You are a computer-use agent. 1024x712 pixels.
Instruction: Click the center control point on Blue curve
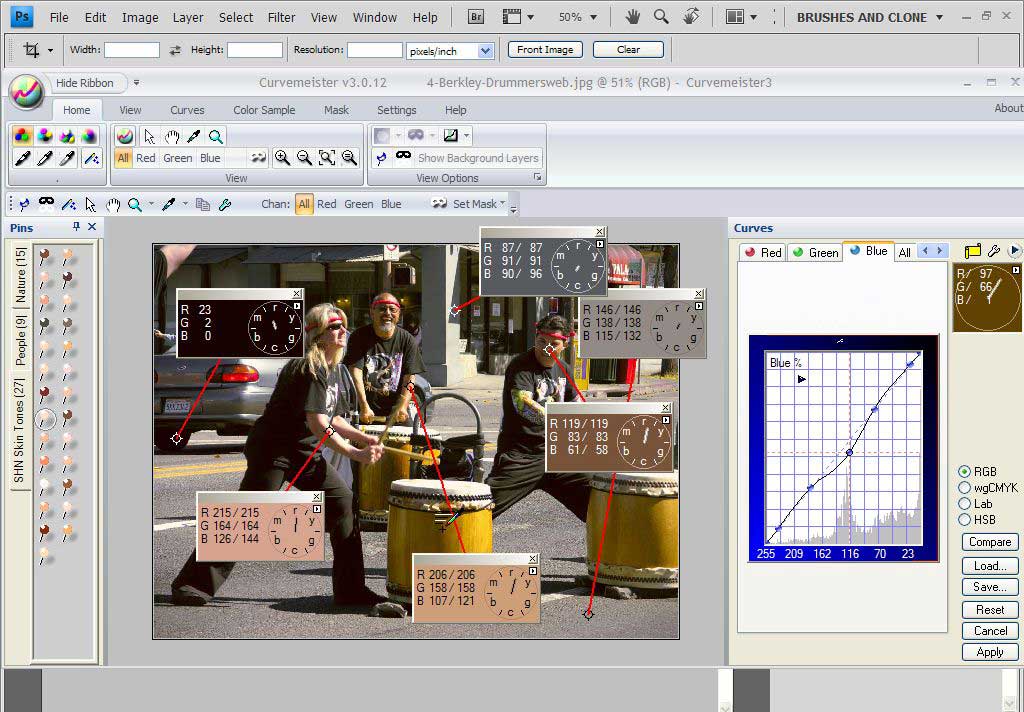(x=850, y=452)
